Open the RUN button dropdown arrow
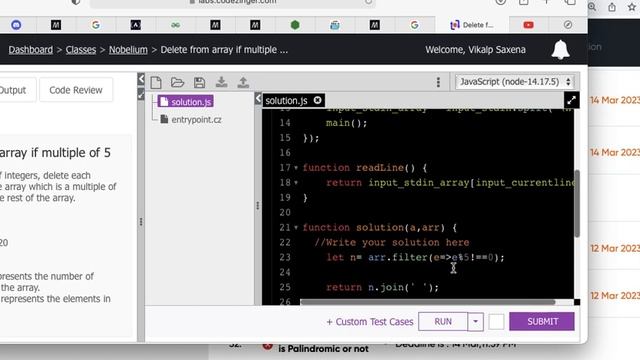 point(476,322)
